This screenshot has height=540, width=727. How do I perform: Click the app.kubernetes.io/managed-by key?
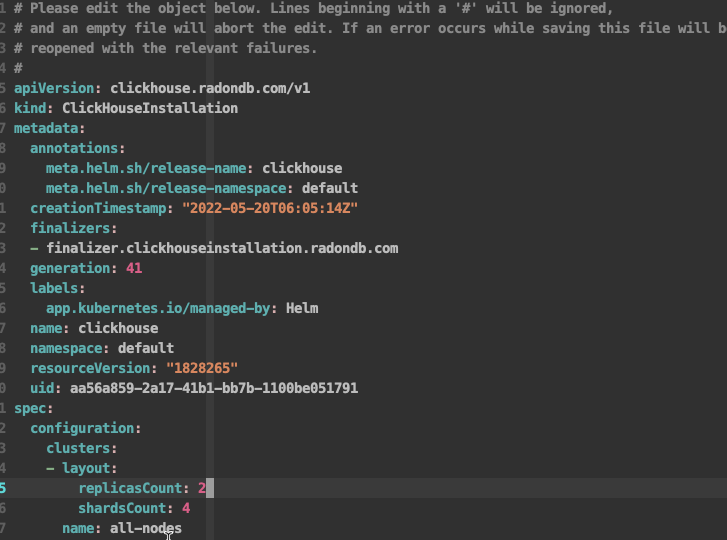(x=158, y=308)
